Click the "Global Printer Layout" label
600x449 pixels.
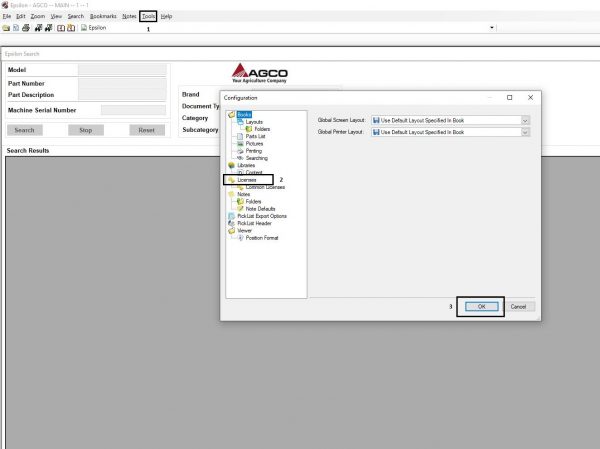click(x=340, y=132)
